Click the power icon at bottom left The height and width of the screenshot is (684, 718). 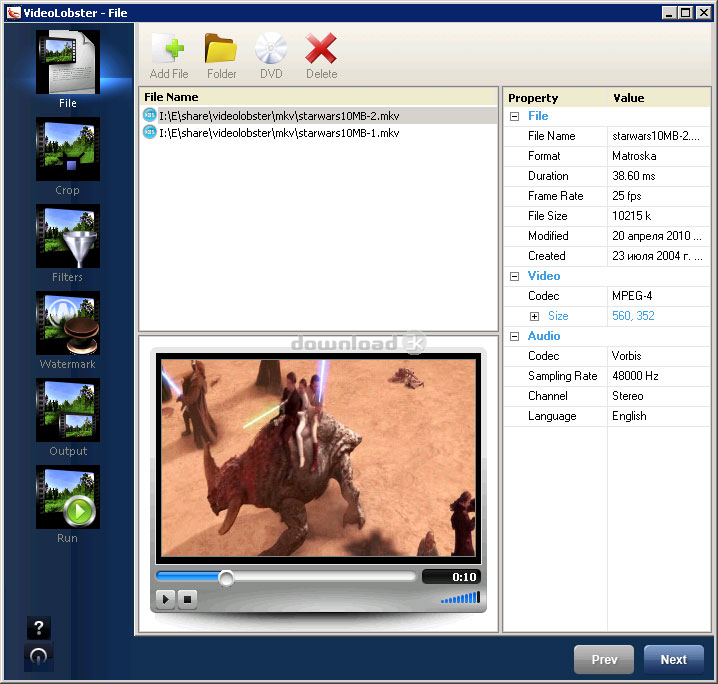click(38, 657)
